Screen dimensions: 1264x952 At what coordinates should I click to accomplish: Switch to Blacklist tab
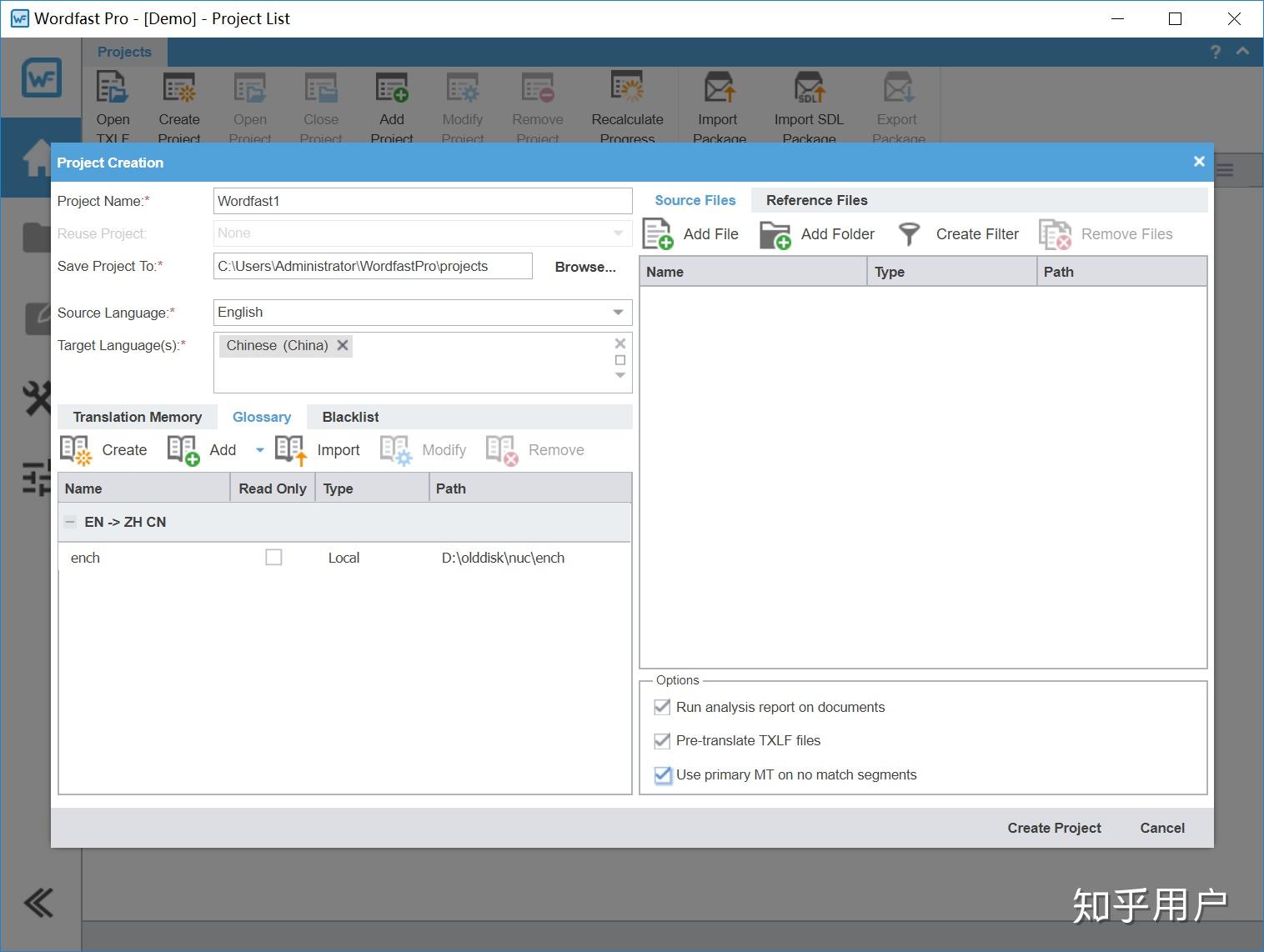(350, 417)
